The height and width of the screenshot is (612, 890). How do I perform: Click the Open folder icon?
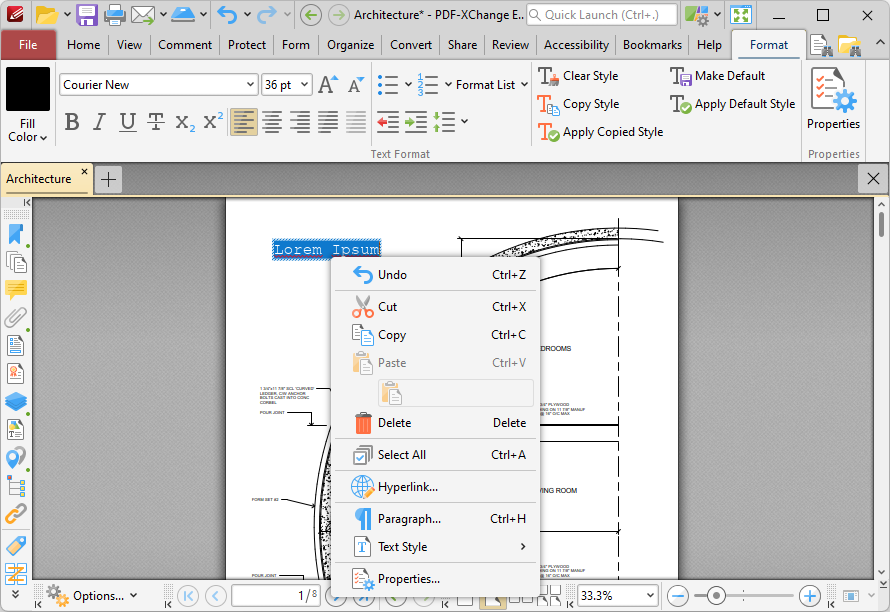47,15
